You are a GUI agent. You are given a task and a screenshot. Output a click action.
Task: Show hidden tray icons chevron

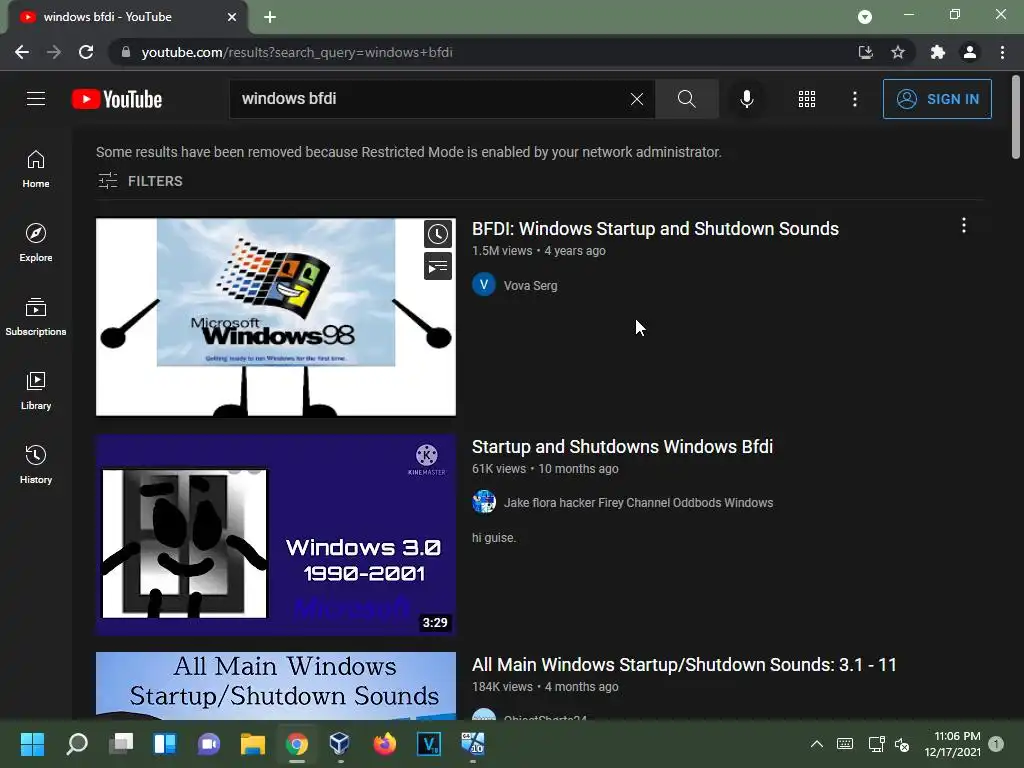pyautogui.click(x=817, y=743)
